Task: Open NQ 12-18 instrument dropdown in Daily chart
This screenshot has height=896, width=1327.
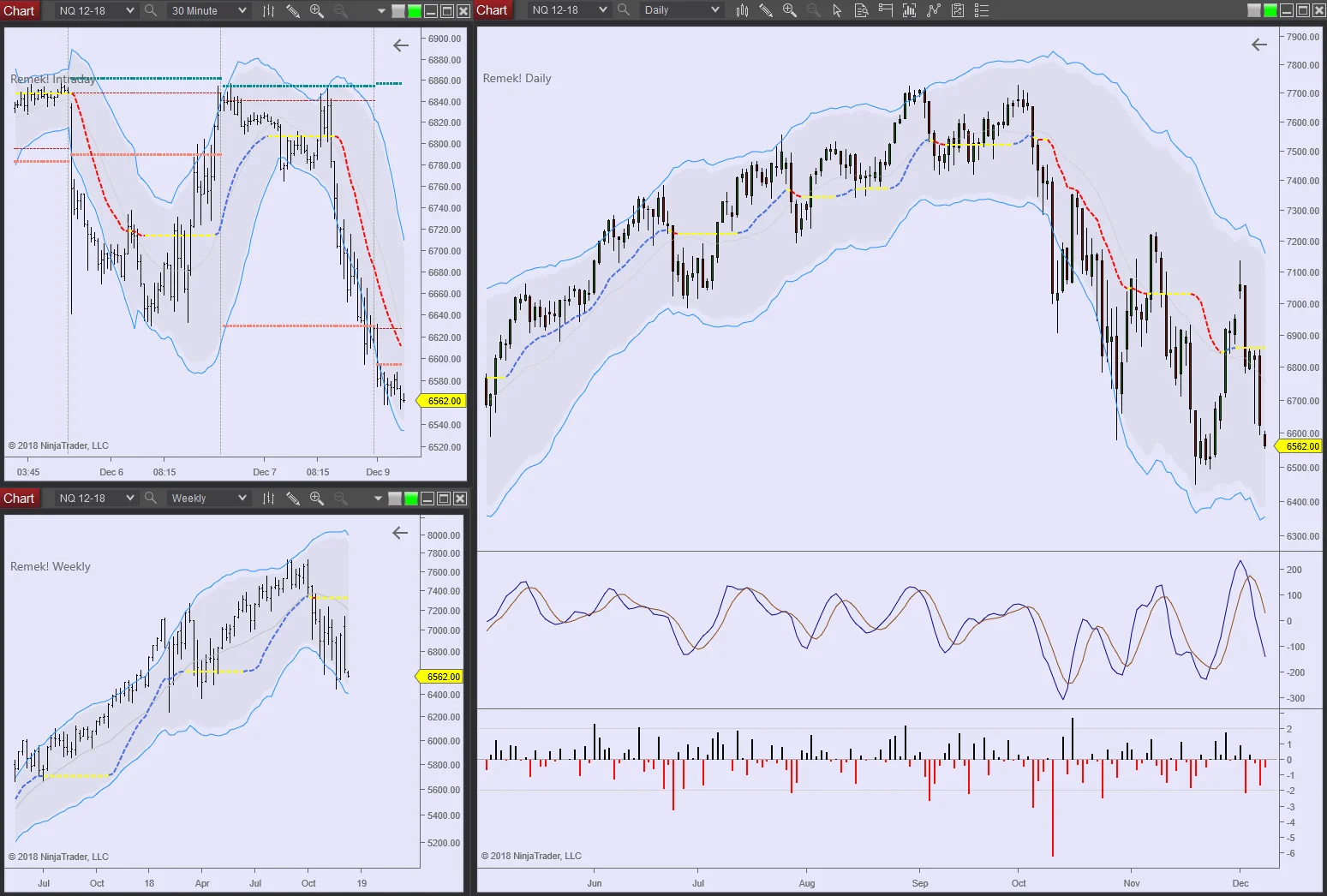Action: point(568,10)
